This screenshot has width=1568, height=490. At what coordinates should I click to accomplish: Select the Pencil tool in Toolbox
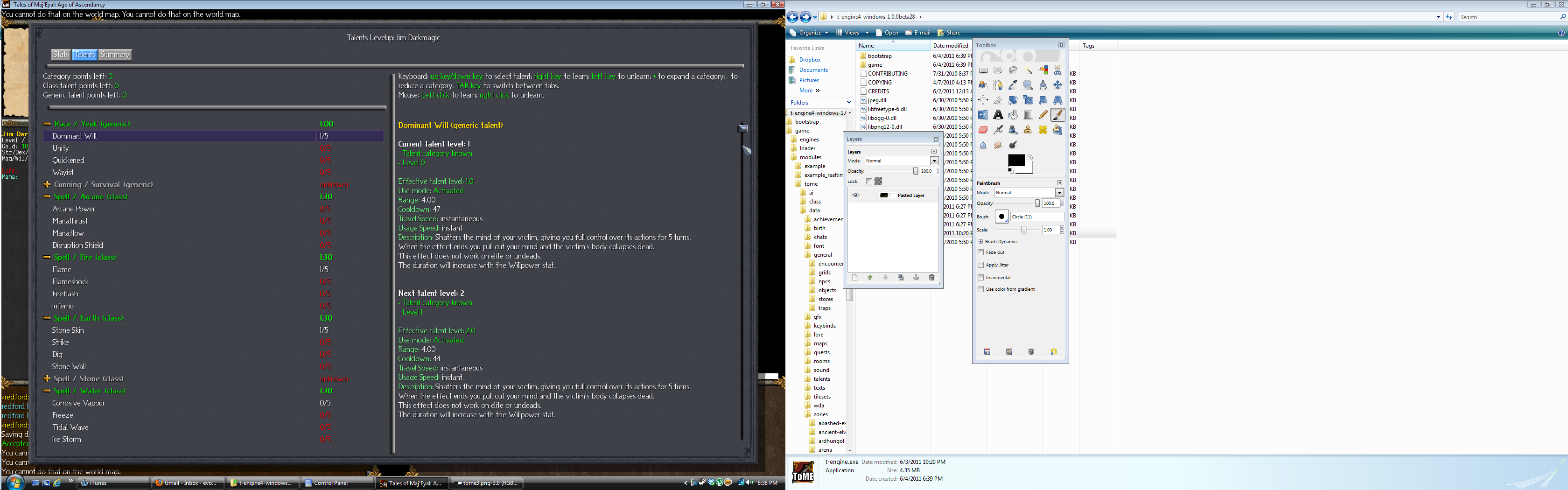[x=1043, y=114]
